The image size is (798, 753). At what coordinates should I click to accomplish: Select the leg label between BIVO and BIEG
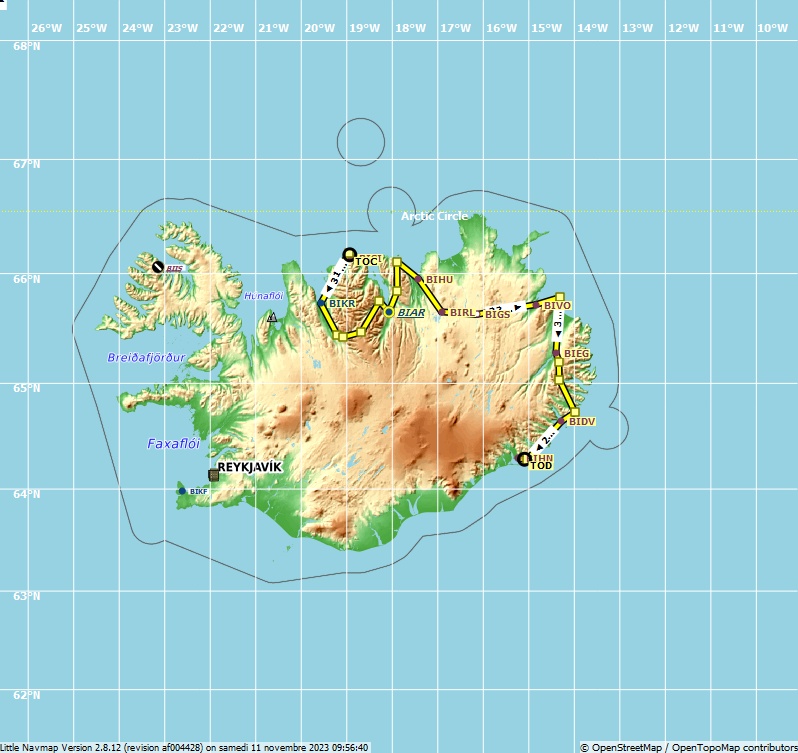pos(558,324)
